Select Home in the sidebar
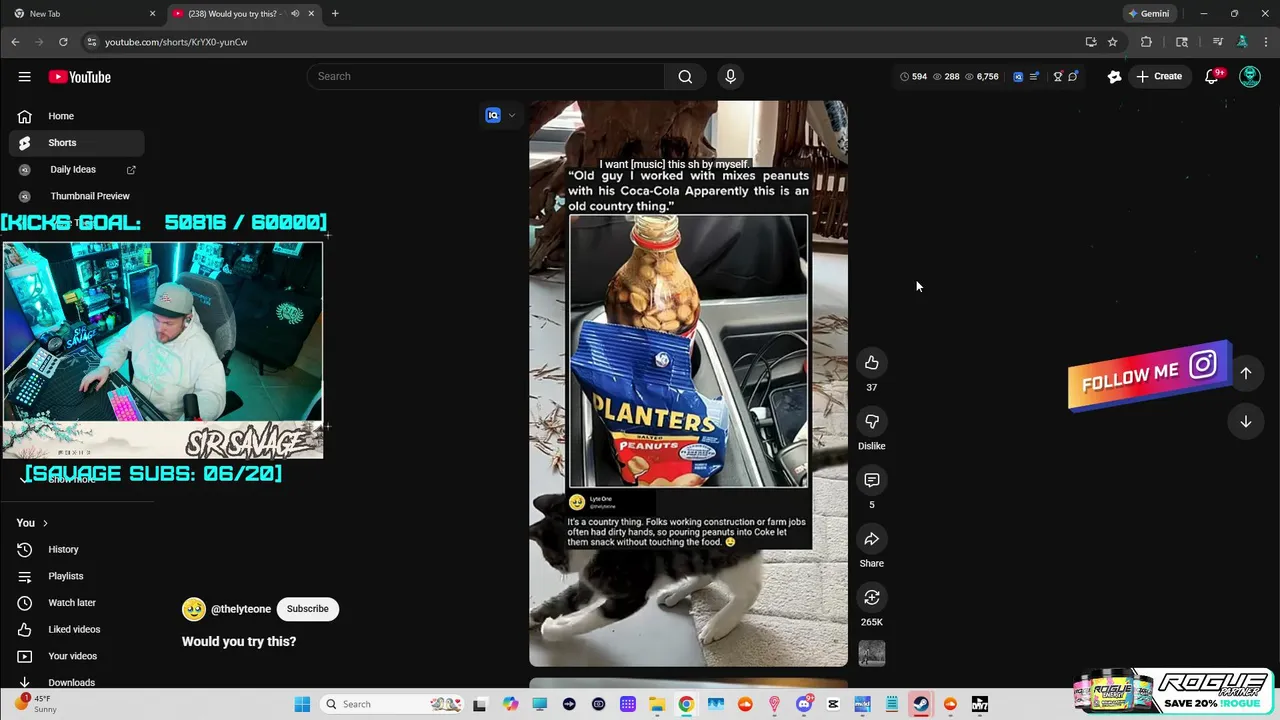The height and width of the screenshot is (720, 1280). click(76, 116)
